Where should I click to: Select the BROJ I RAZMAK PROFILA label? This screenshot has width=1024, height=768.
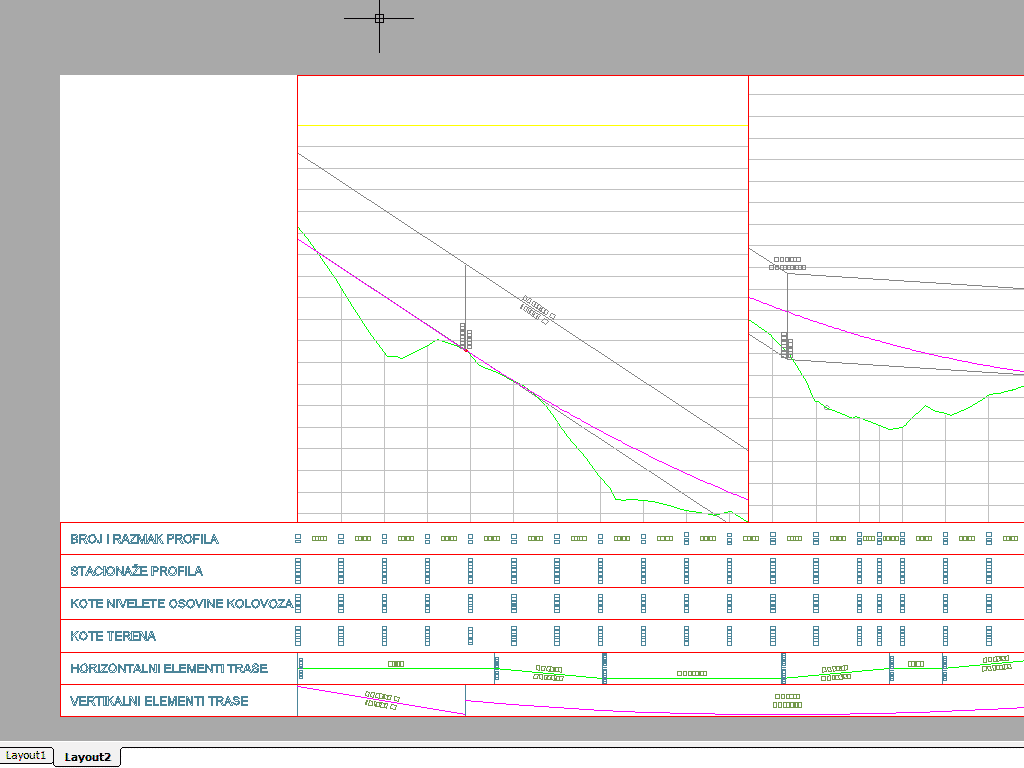pos(144,539)
